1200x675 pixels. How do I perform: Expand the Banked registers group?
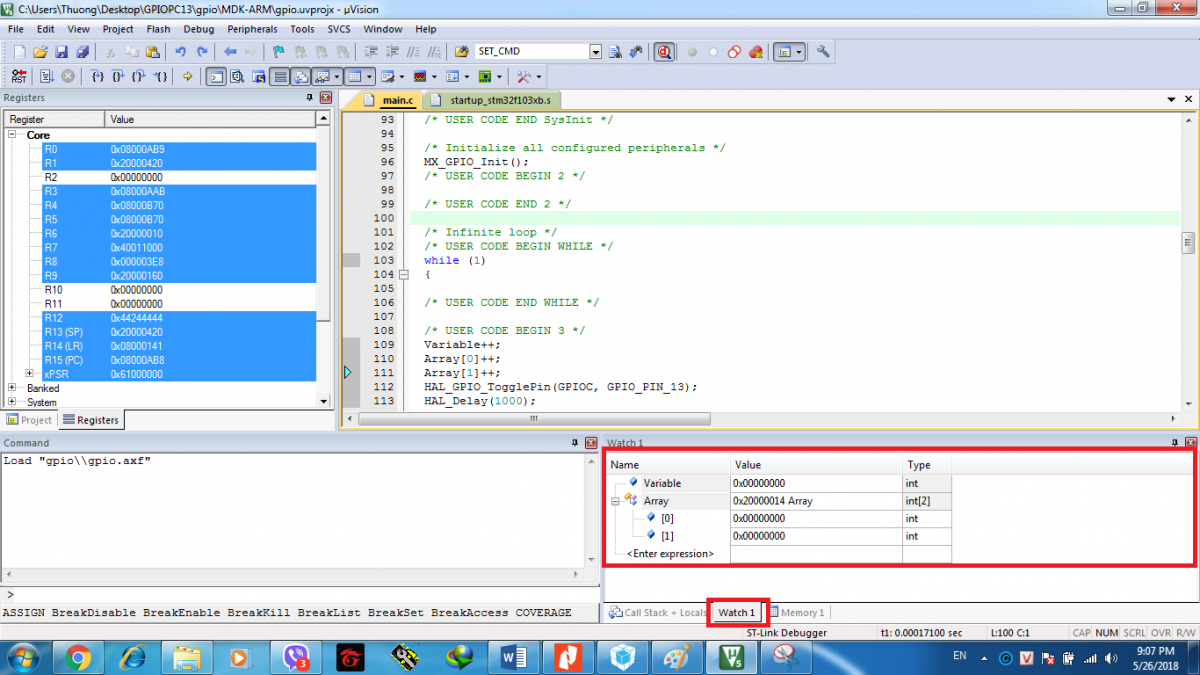10,388
